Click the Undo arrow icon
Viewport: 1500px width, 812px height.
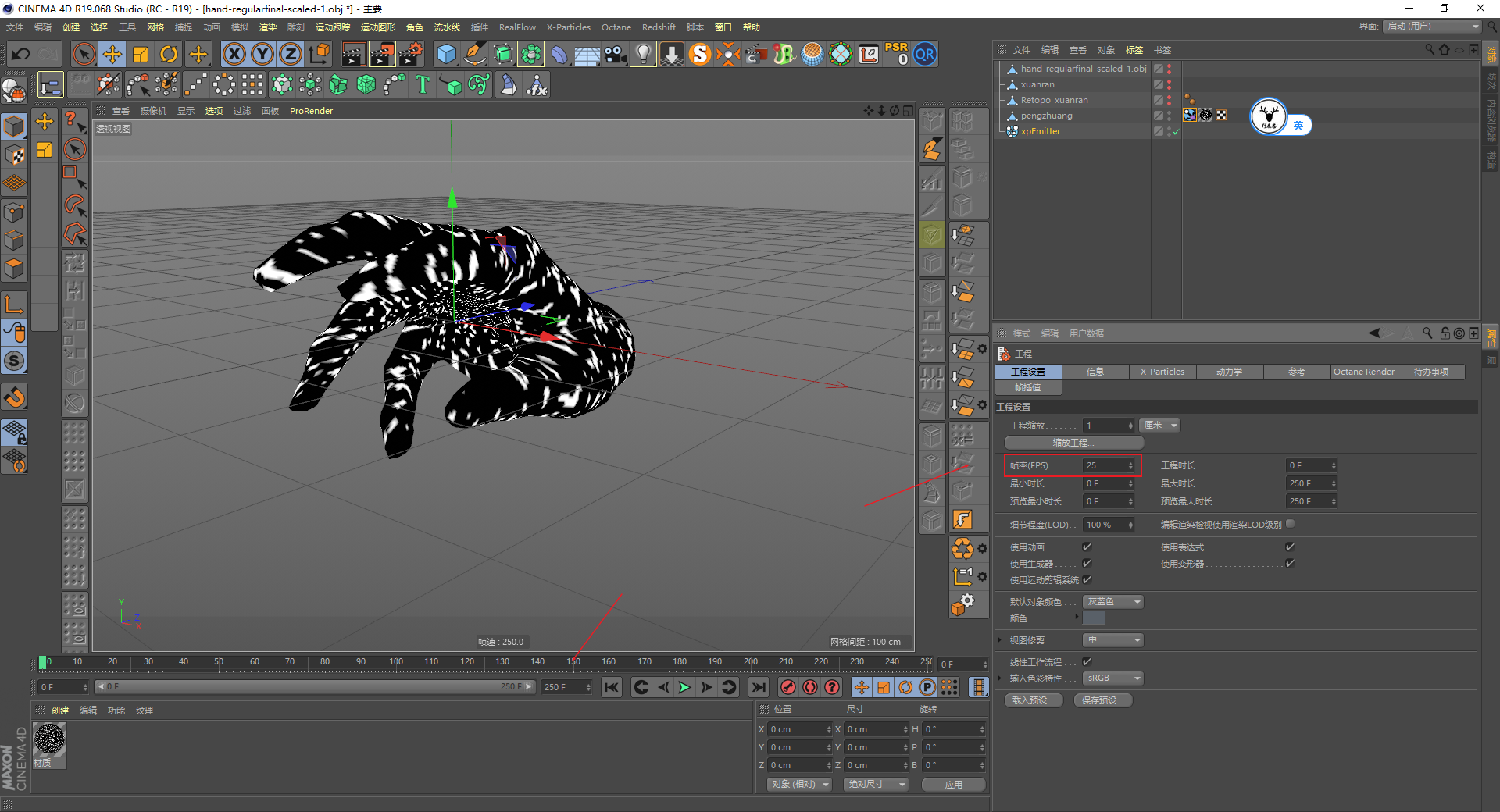click(21, 54)
